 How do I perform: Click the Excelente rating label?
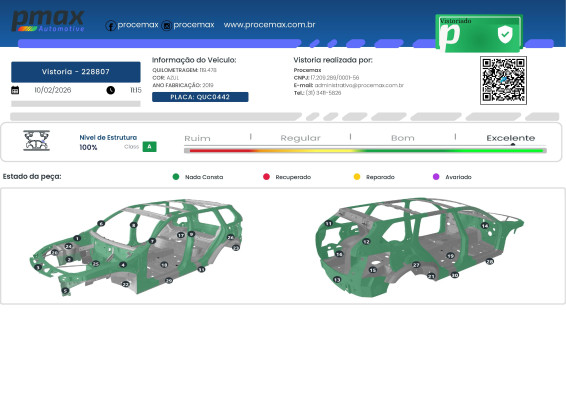[x=510, y=138]
